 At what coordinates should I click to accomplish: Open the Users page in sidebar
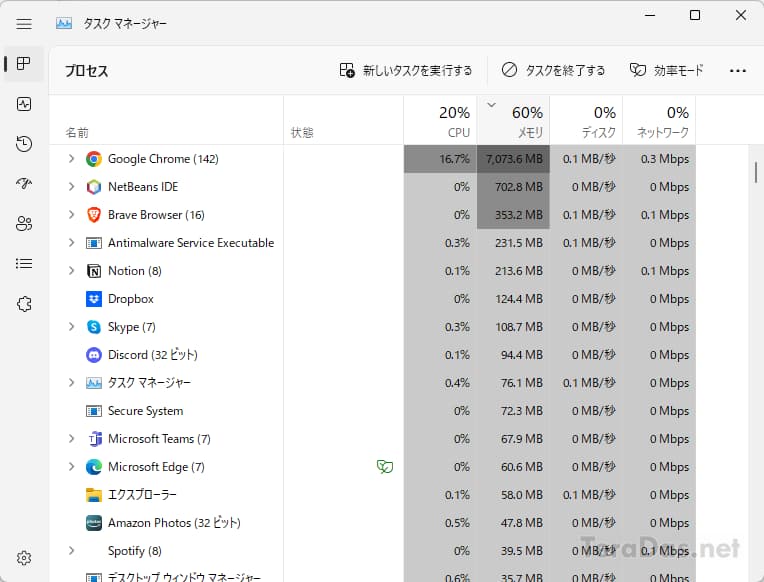tap(23, 224)
